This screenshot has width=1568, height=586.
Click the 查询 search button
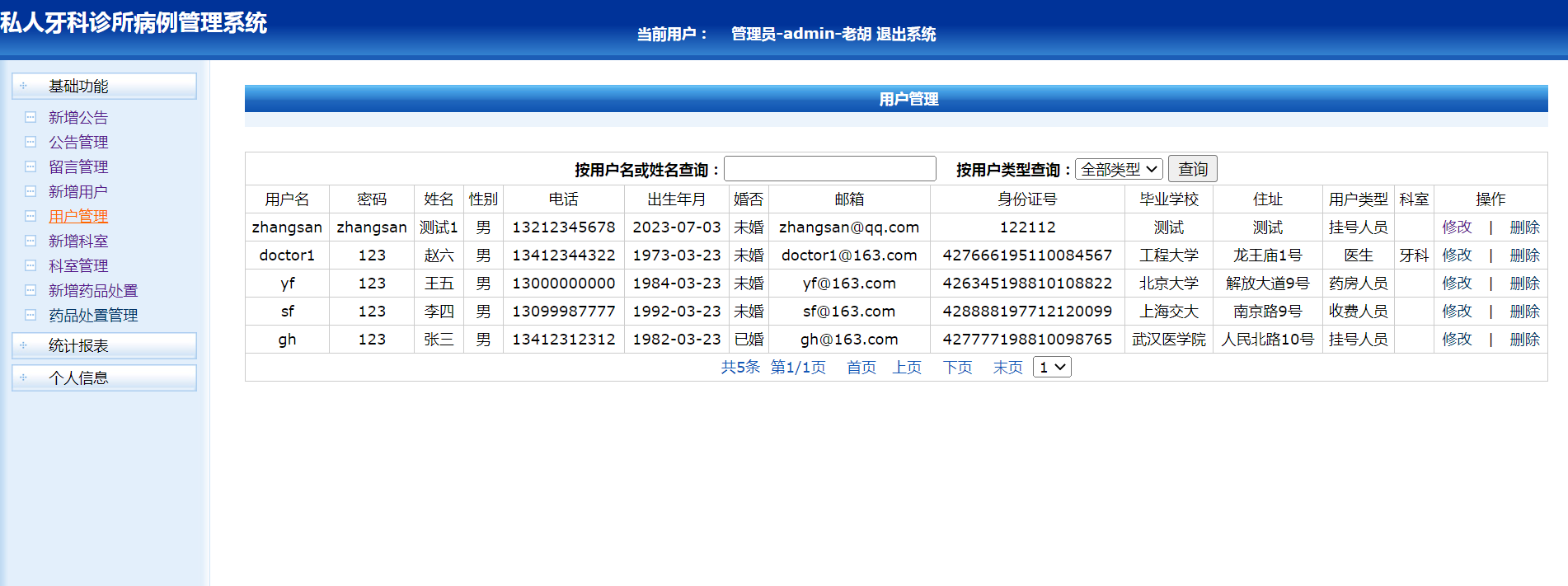coord(1193,169)
